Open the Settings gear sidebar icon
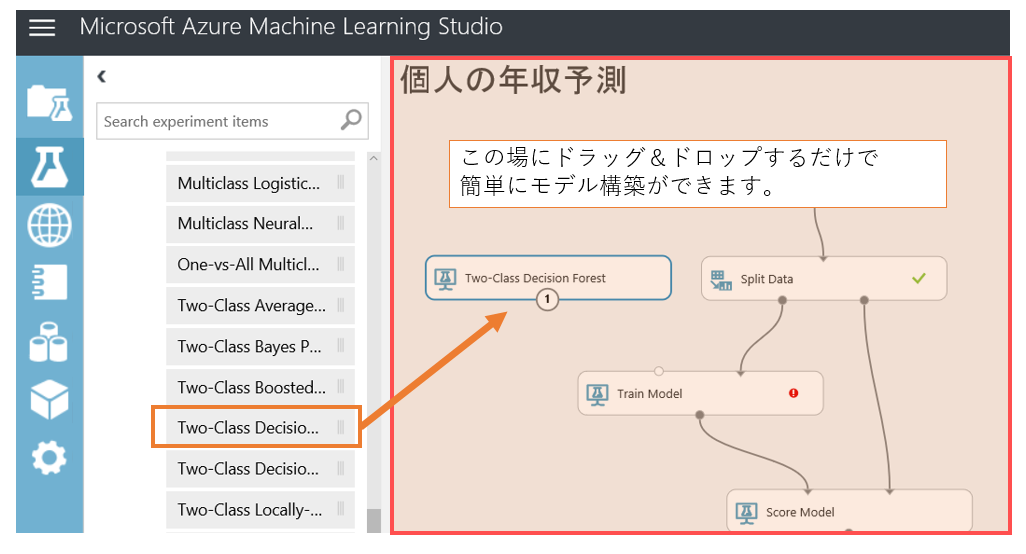1026x554 pixels. point(50,458)
